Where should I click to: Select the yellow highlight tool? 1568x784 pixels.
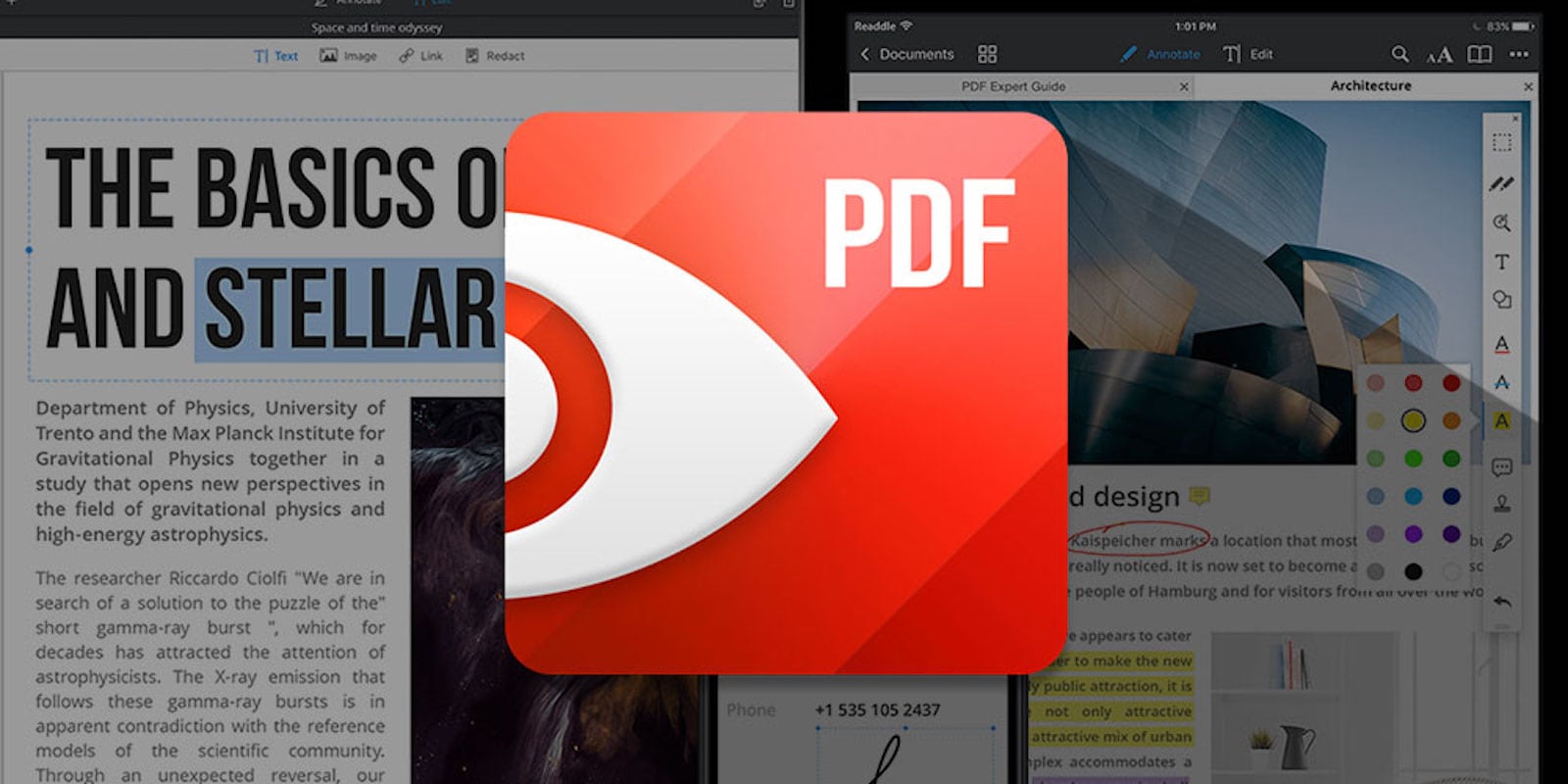click(1501, 421)
